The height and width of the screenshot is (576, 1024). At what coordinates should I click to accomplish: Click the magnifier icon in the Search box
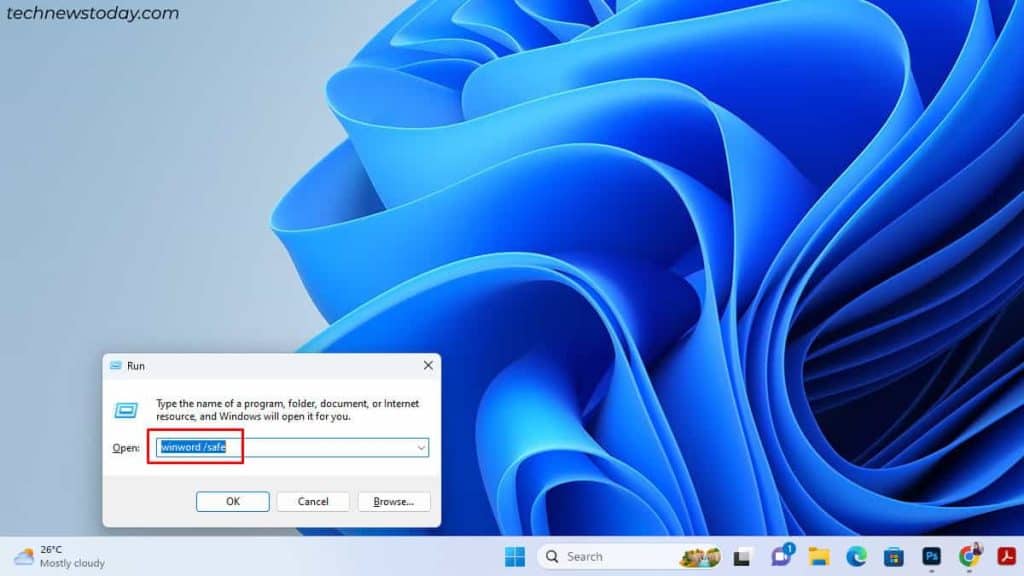551,556
